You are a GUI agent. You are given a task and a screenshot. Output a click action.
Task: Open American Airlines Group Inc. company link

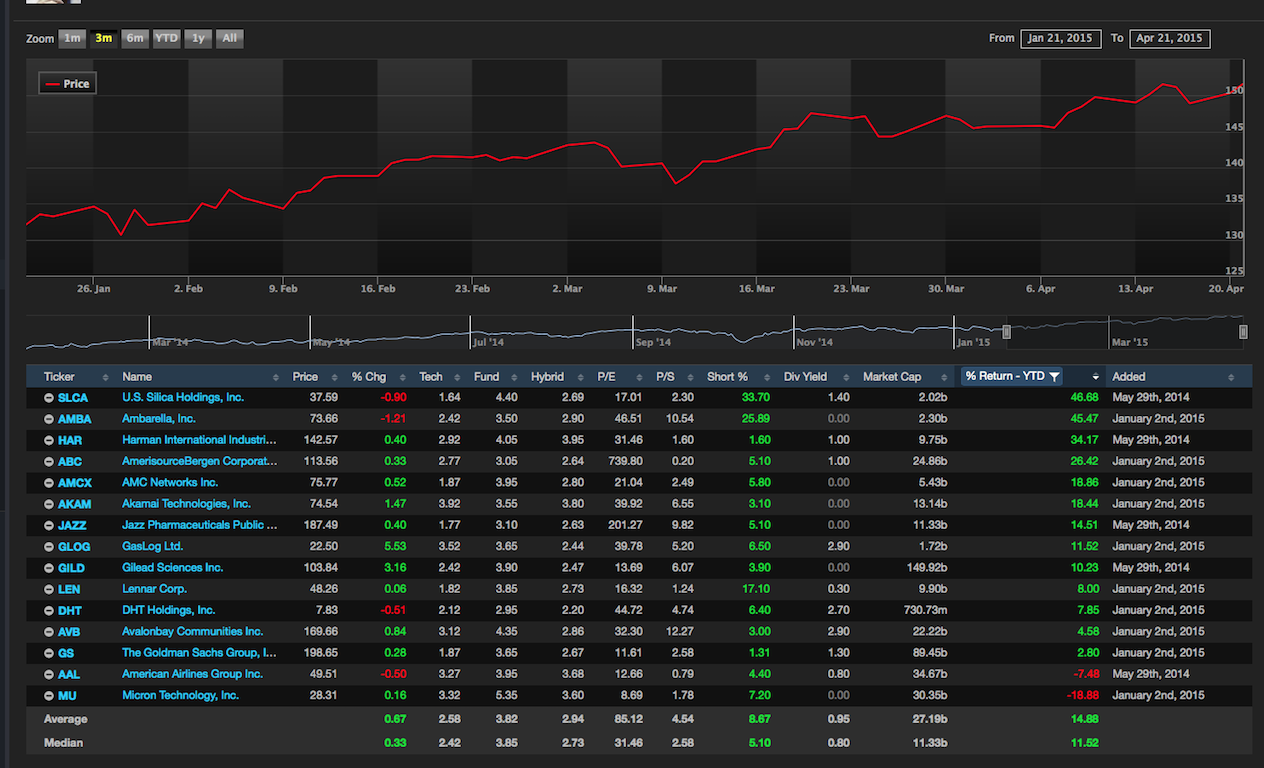pyautogui.click(x=192, y=674)
